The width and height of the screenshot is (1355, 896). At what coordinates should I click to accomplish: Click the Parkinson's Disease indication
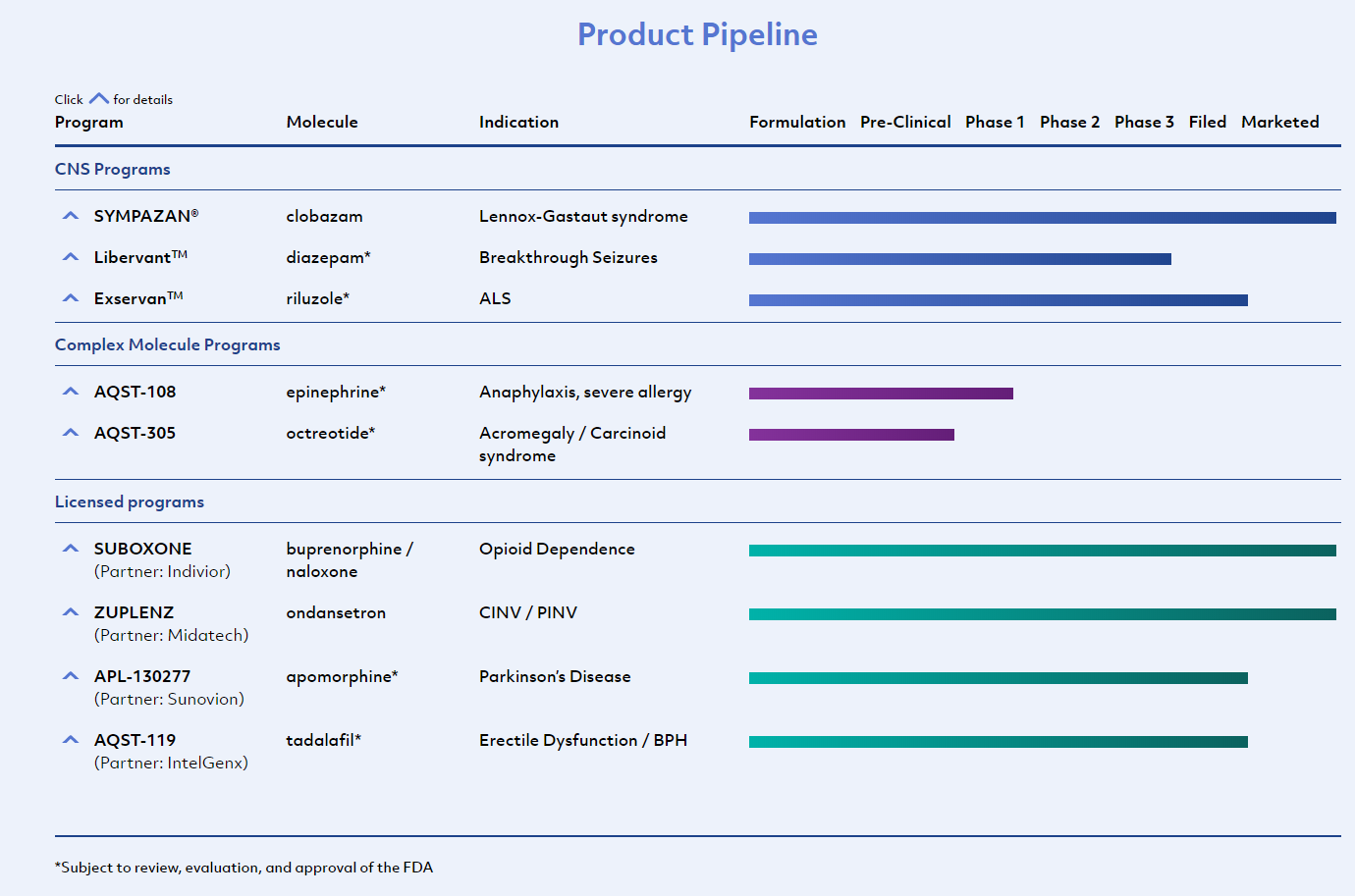555,676
